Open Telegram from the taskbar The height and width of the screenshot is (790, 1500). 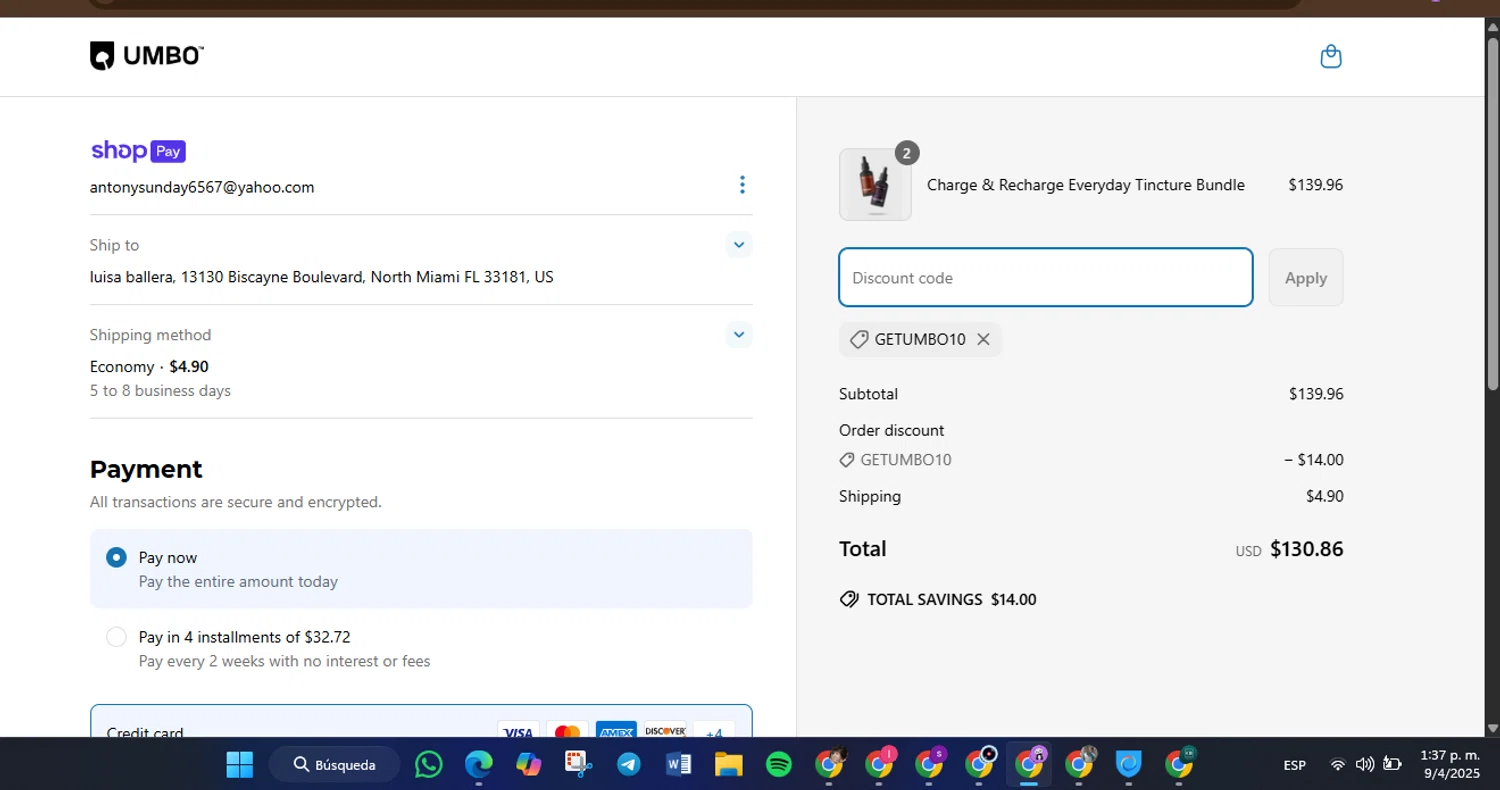click(629, 765)
